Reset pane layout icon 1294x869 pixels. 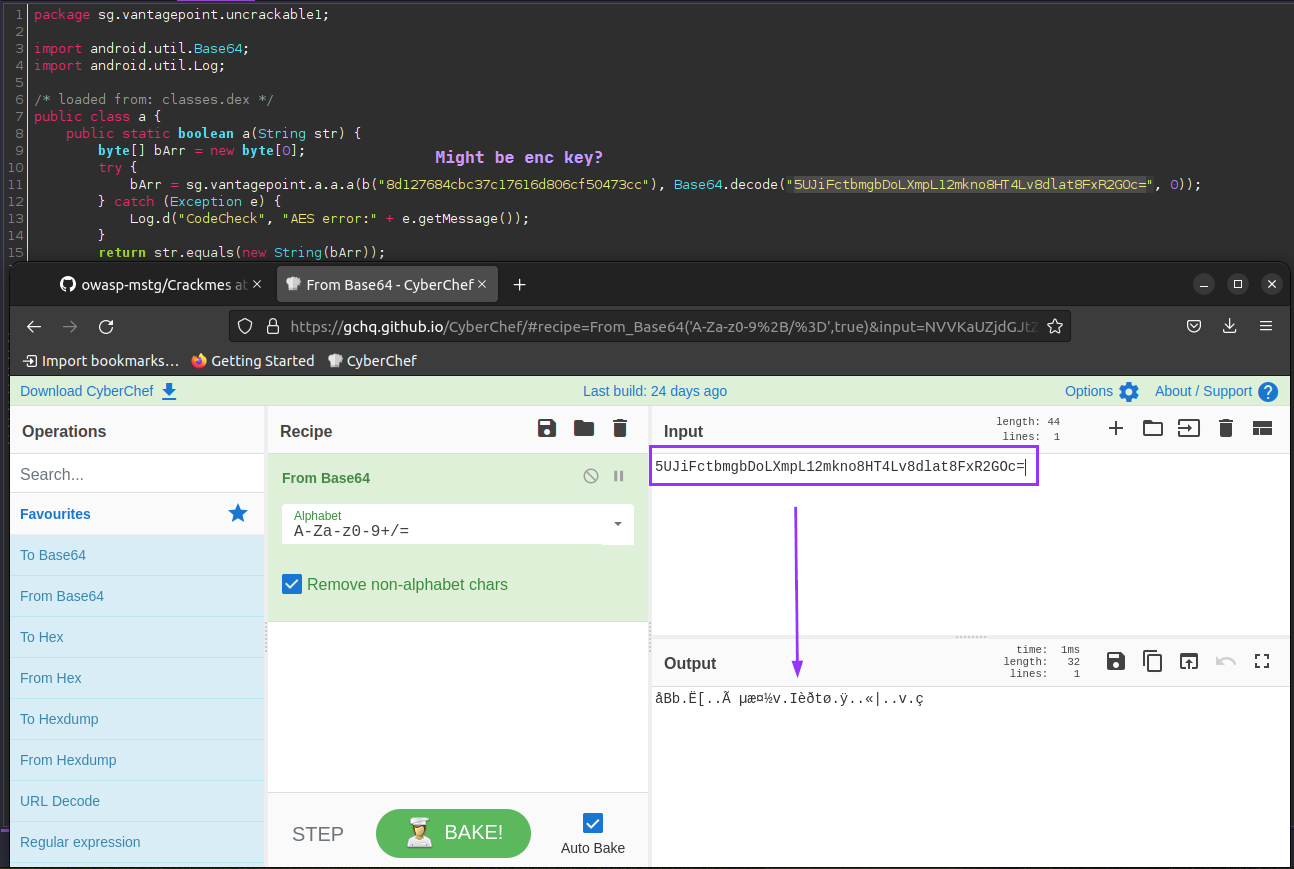click(x=1262, y=429)
